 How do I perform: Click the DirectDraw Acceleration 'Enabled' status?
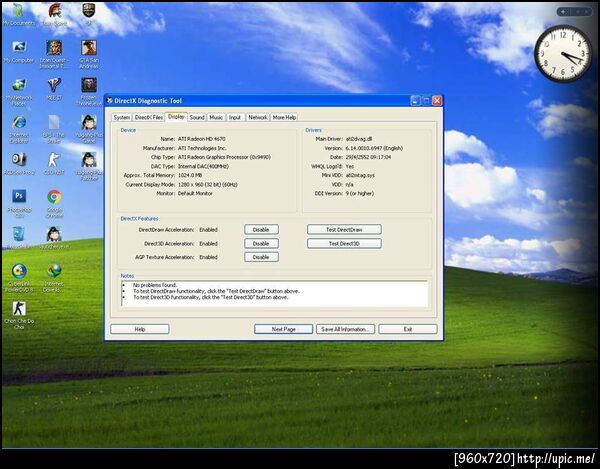pos(209,230)
